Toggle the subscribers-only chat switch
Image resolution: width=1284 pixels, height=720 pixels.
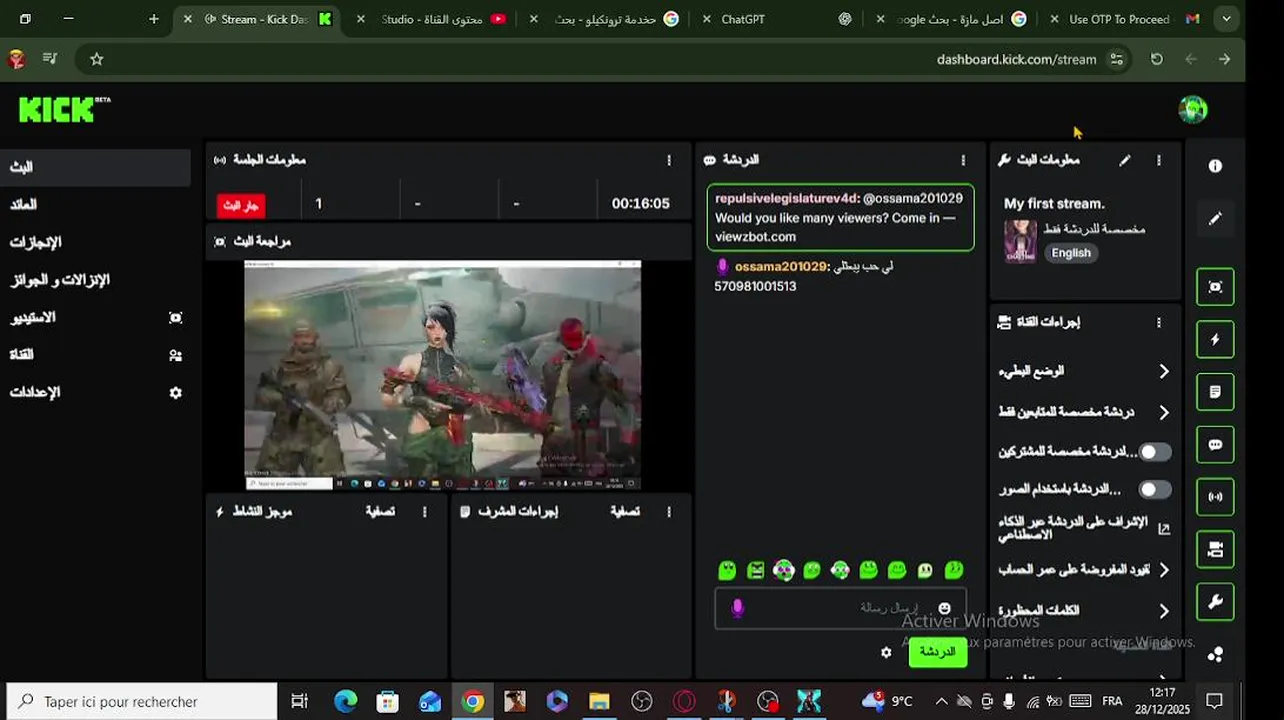(x=1155, y=452)
